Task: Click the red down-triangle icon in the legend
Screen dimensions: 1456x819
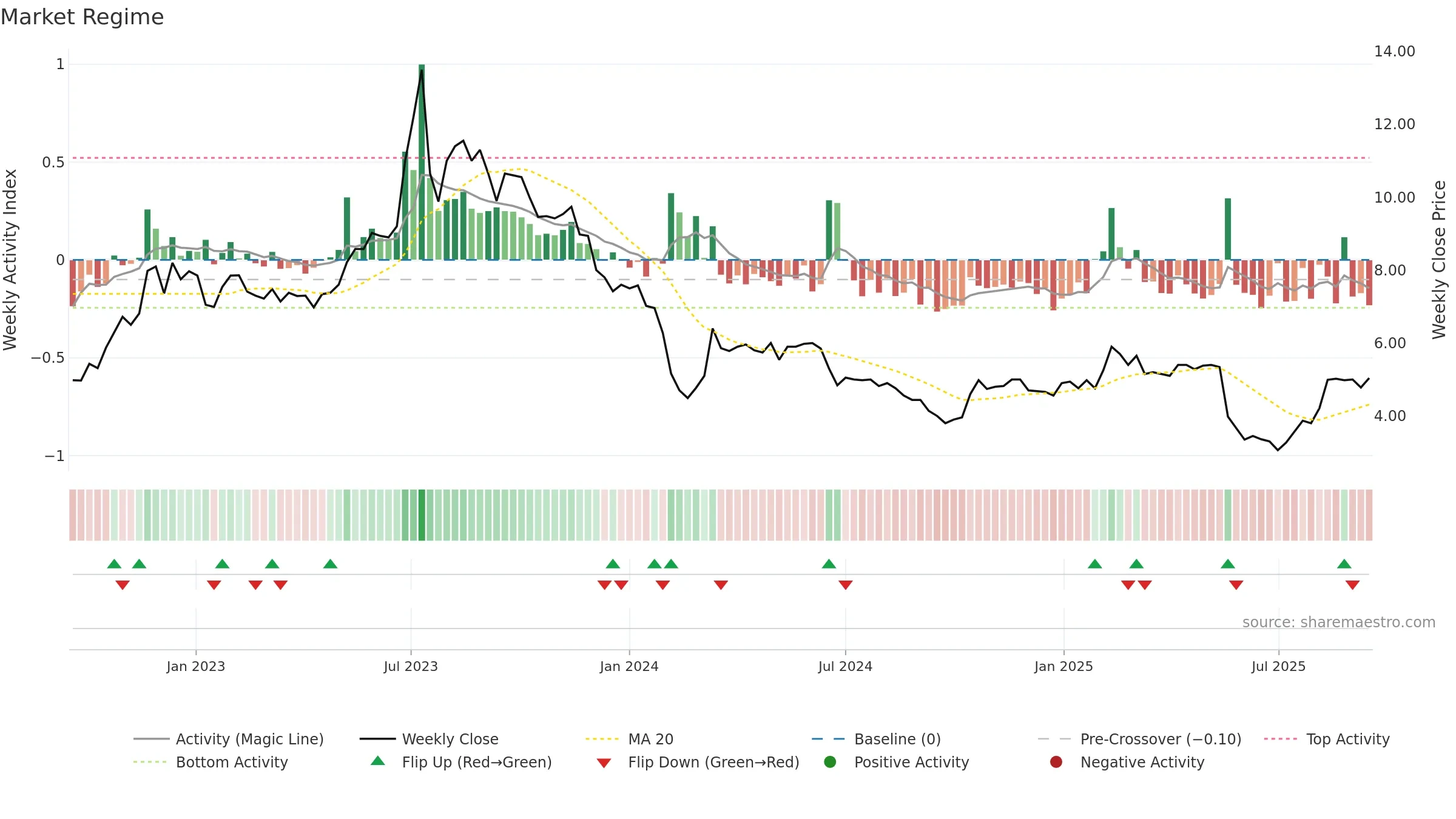Action: pyautogui.click(x=604, y=763)
